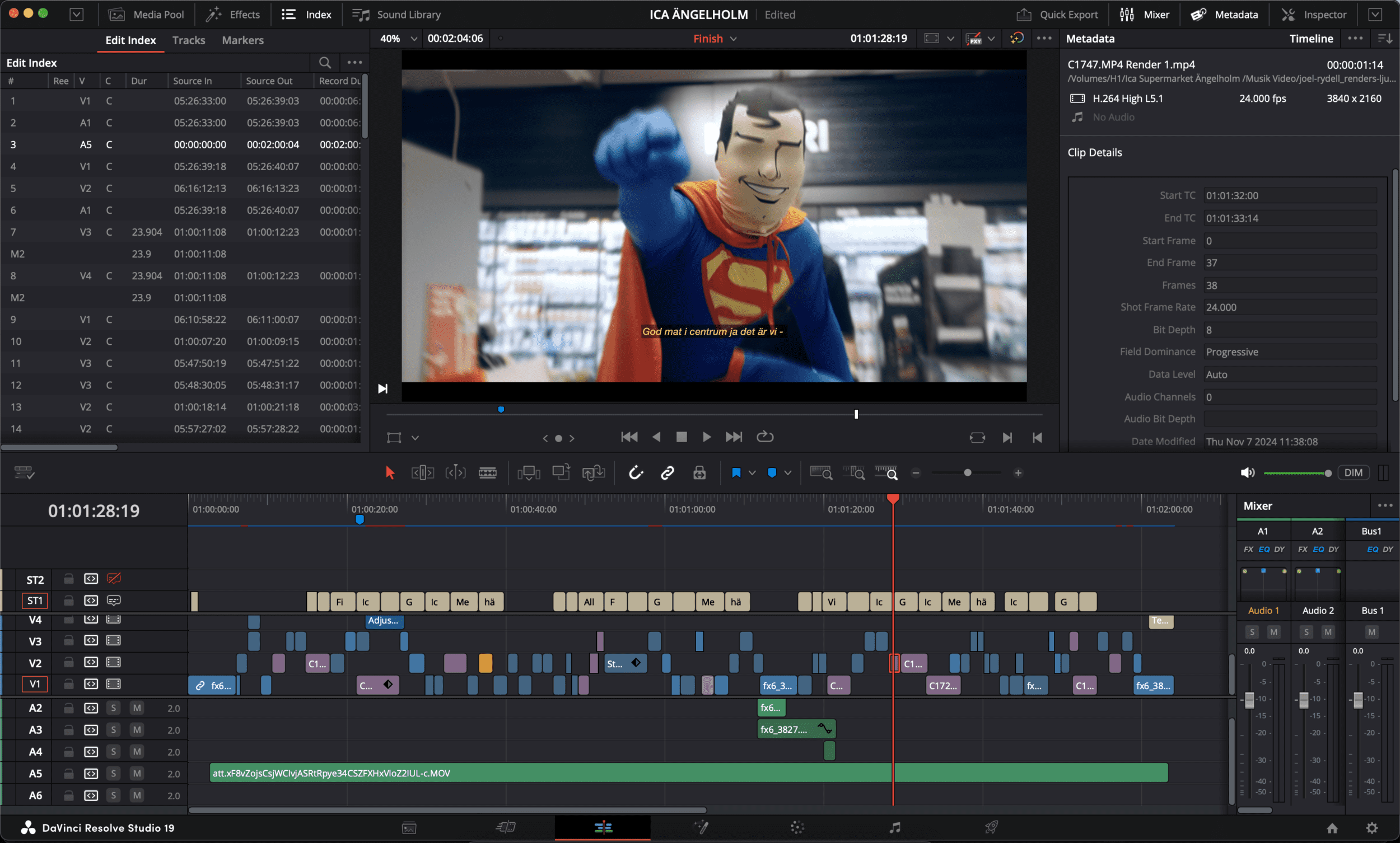
Task: Open the flag color dropdown arrow
Action: click(752, 473)
